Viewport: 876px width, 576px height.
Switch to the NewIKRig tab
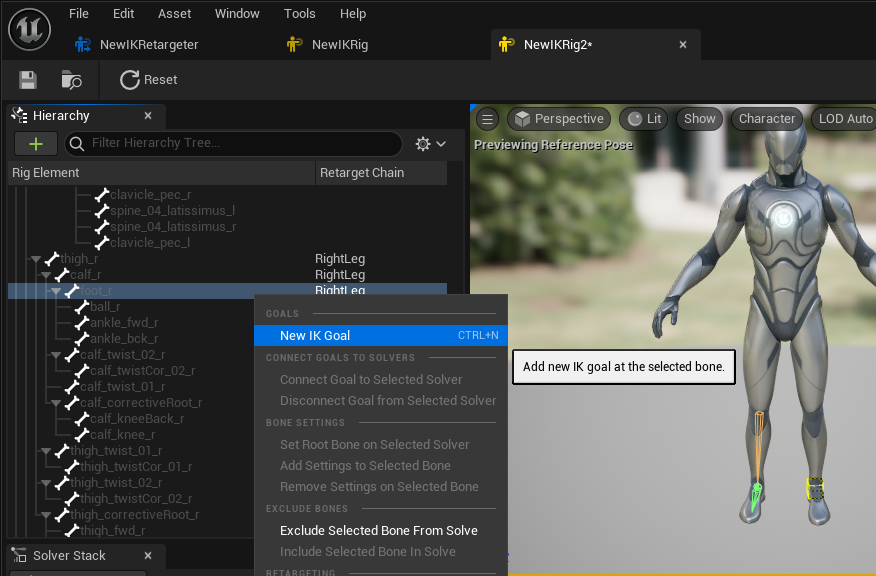(x=327, y=45)
